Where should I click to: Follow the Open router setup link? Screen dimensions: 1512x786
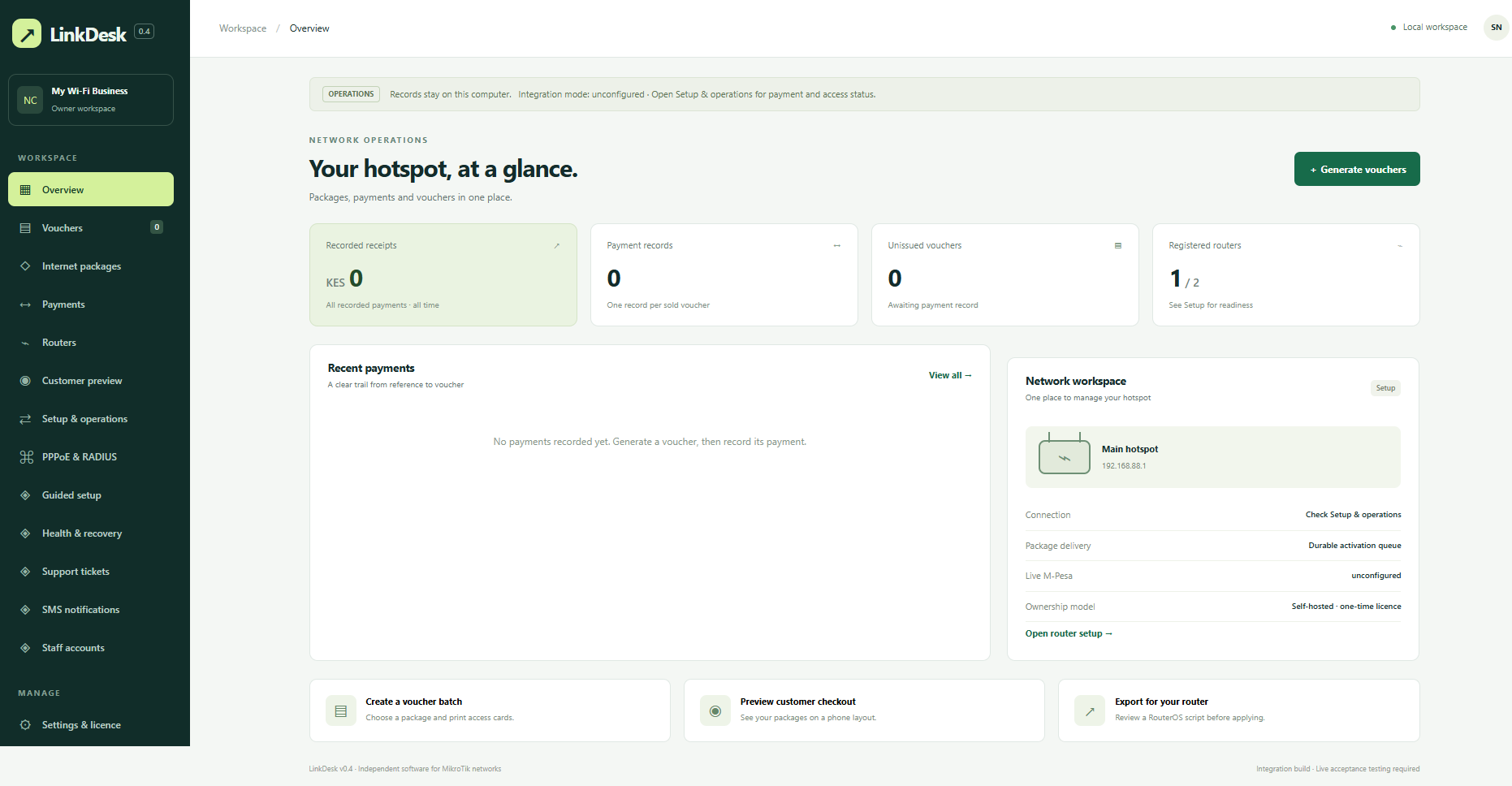(1069, 633)
